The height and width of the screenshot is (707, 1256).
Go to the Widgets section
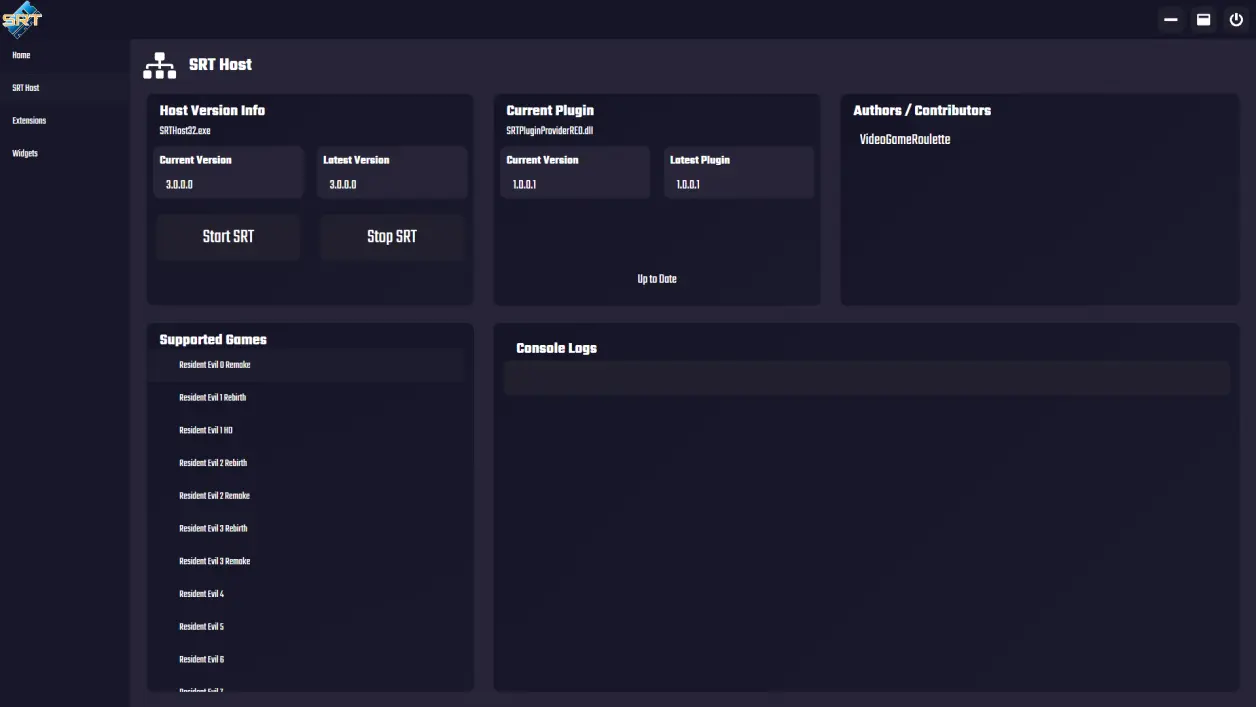coord(64,154)
